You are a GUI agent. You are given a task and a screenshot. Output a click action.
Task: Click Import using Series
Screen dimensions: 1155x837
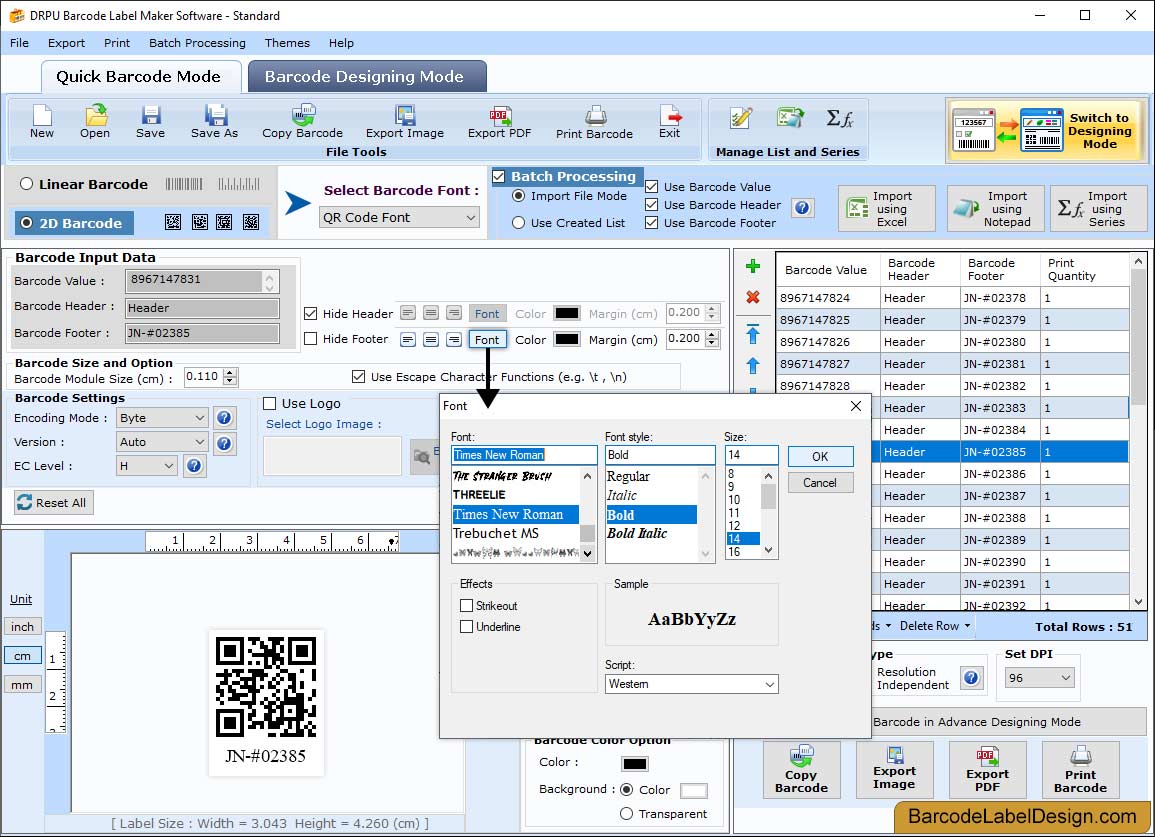click(1098, 209)
